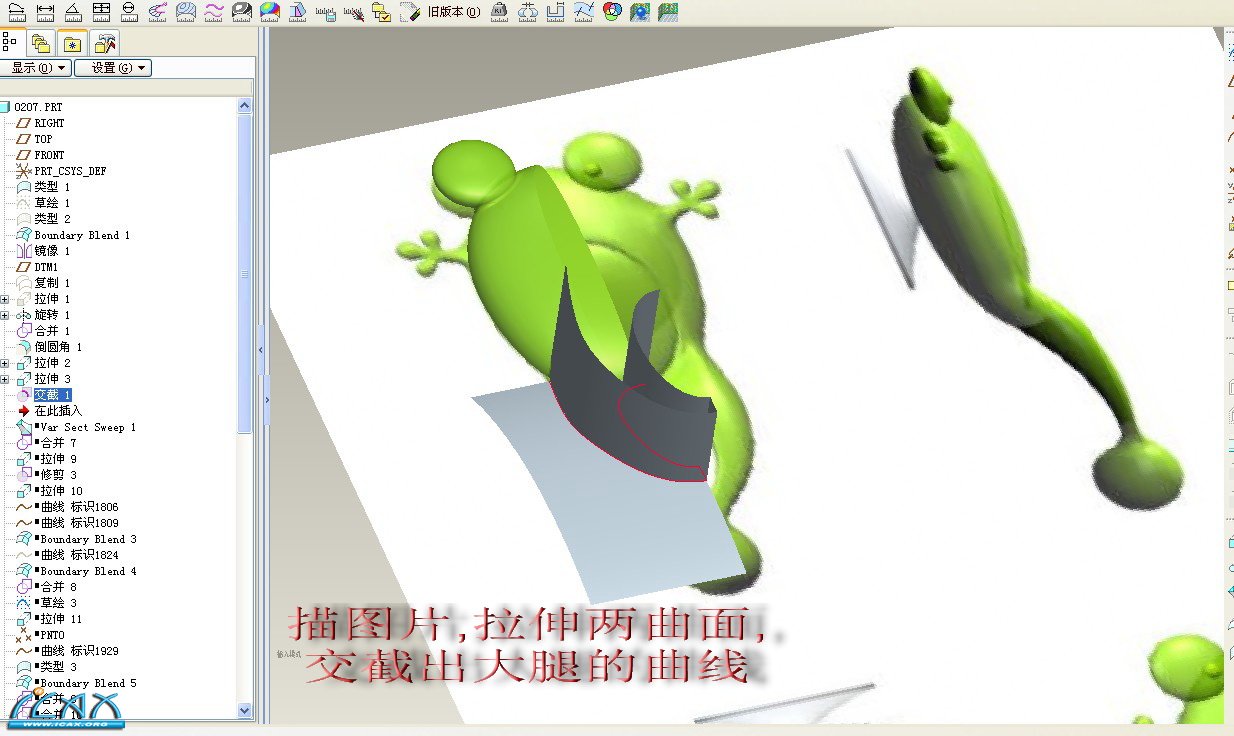Click the pairs clearance analysis icon
Viewport: 1234px width, 736px height.
click(x=528, y=12)
